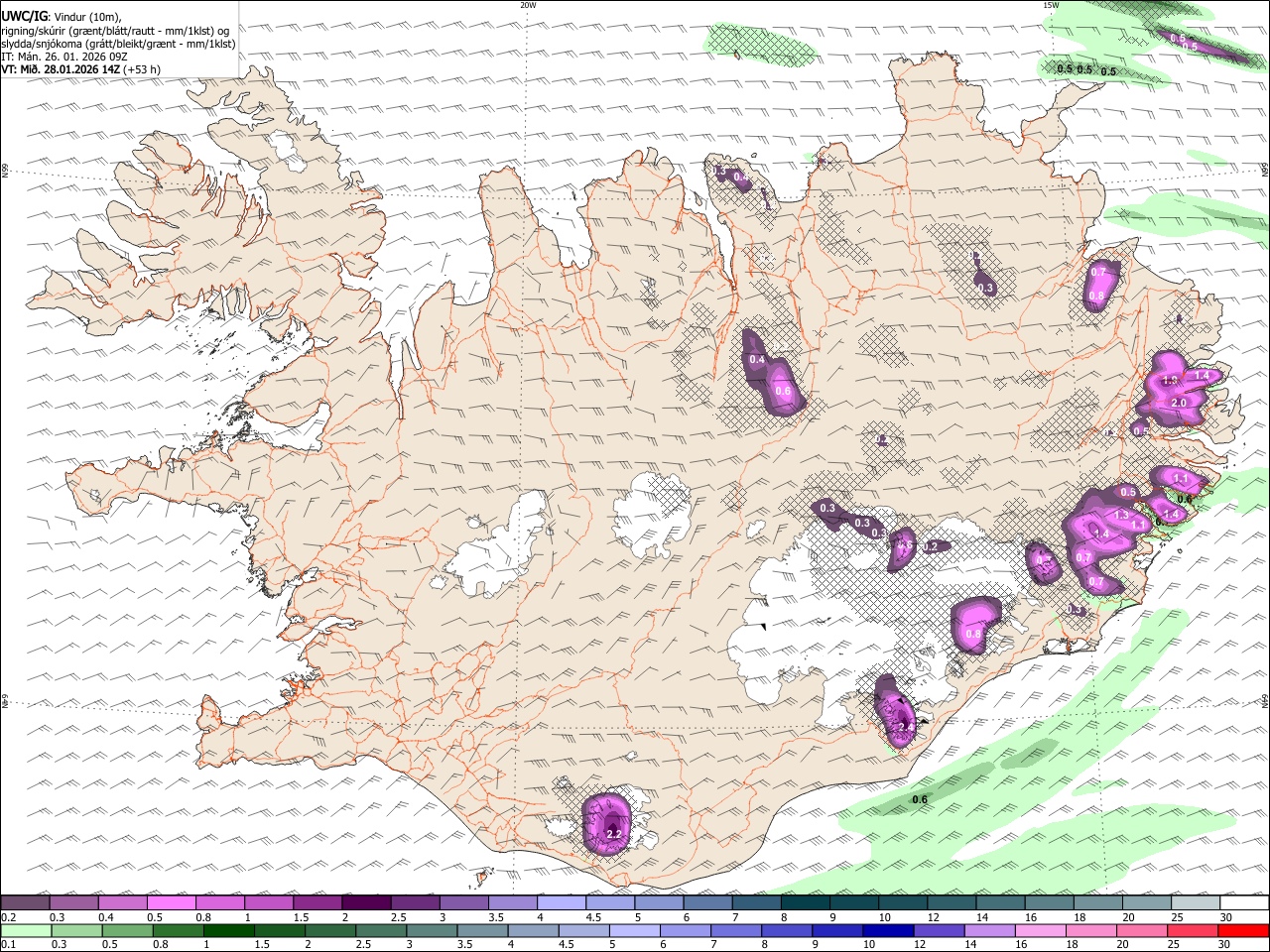Viewport: 1270px width, 952px height.
Task: Pick the bright fuchsia snow swatch starting at 0.5
Action: click(171, 903)
